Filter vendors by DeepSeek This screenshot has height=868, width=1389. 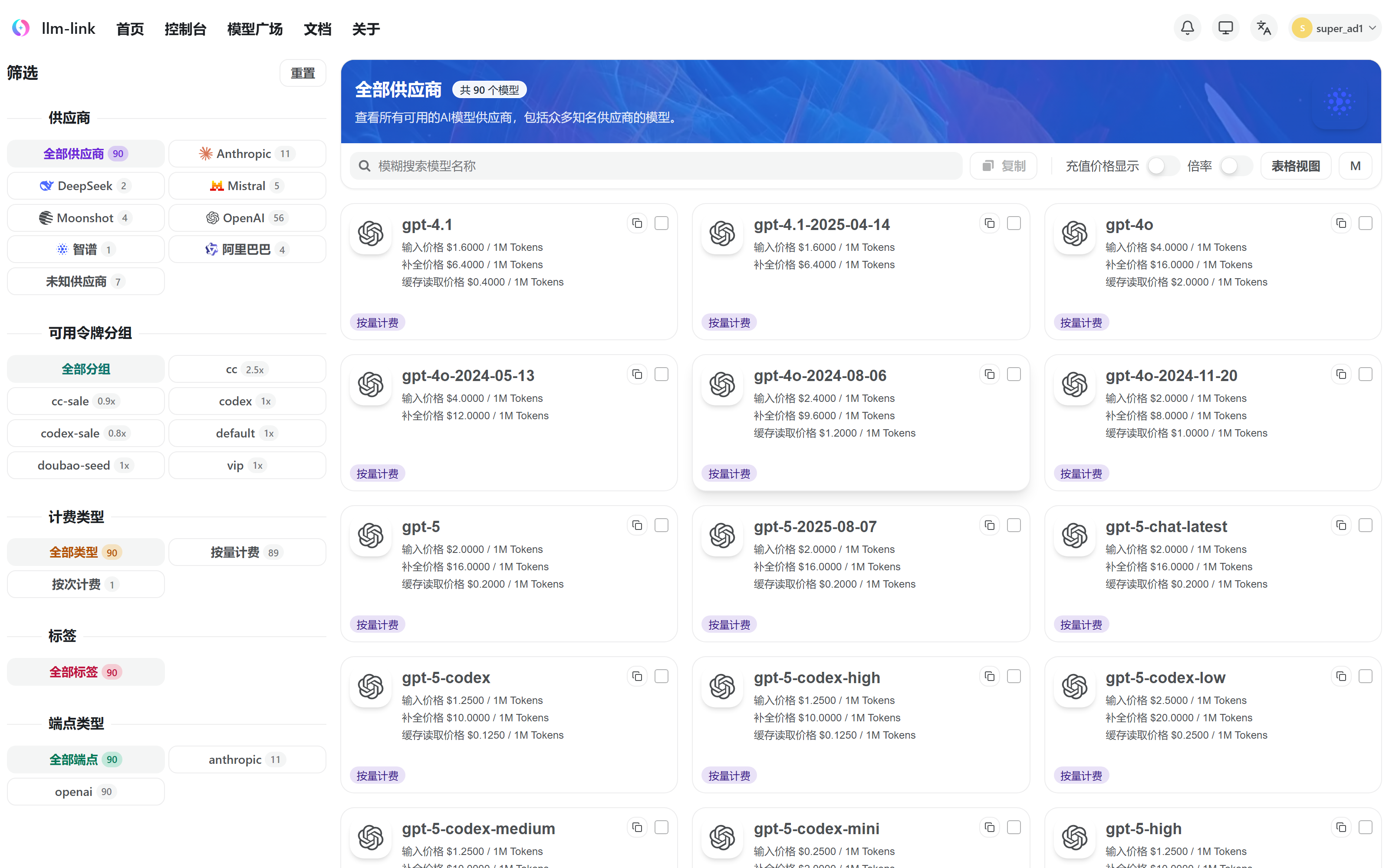tap(86, 186)
